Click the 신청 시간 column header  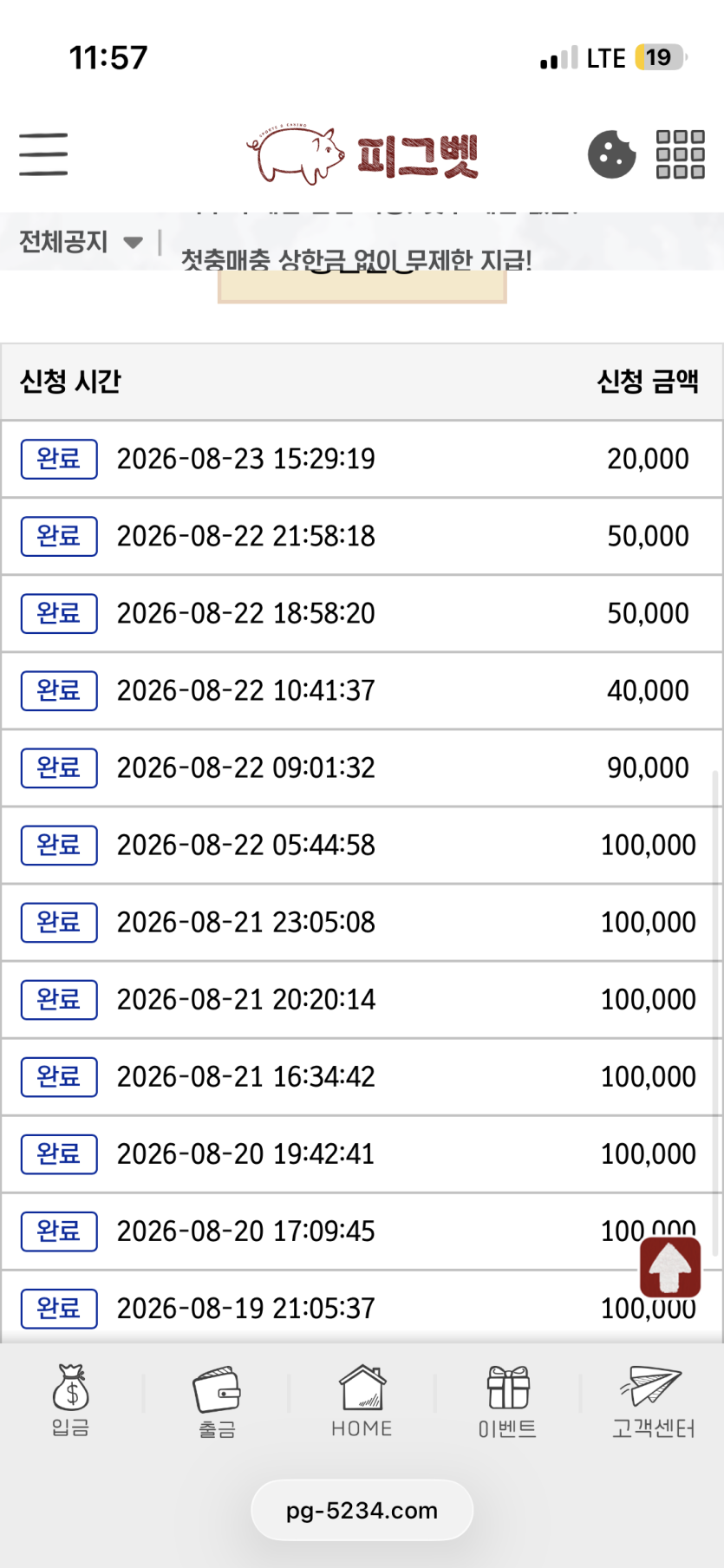pyautogui.click(x=70, y=381)
